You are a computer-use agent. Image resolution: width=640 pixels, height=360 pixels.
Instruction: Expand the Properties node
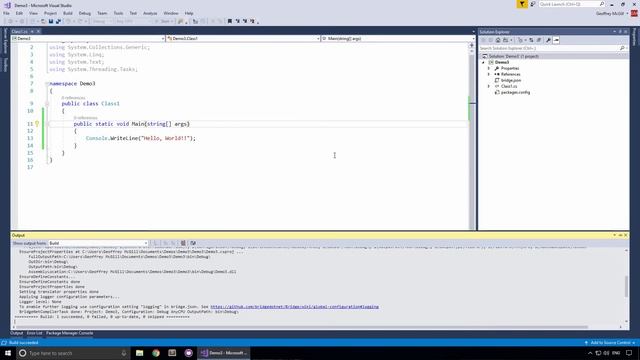489,69
